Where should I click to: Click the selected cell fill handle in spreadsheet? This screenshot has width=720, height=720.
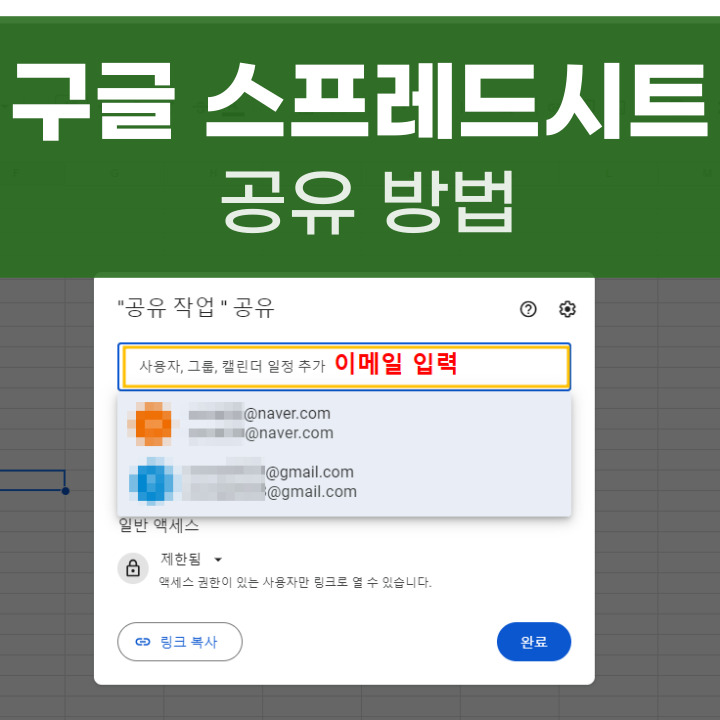[65, 491]
